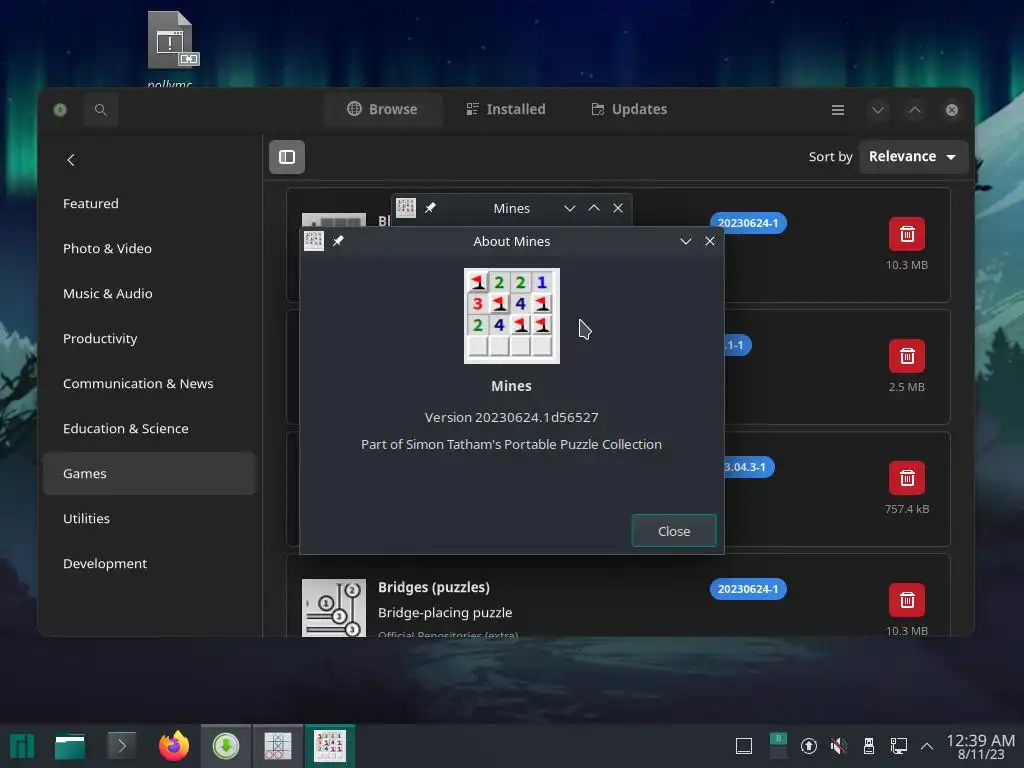
Task: Launch Firefox from taskbar
Action: 174,746
